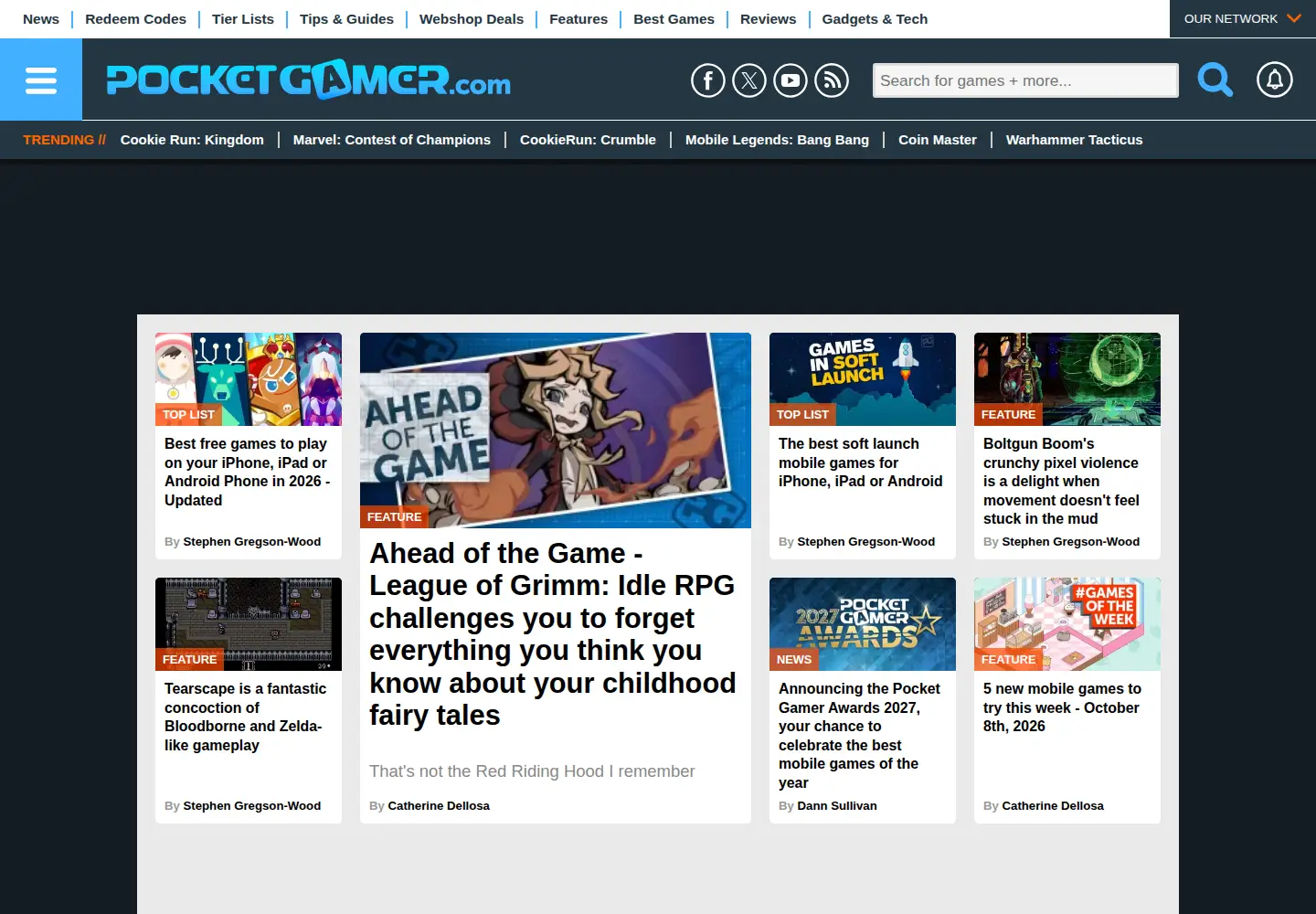Open the RSS feed icon
Image resolution: width=1316 pixels, height=914 pixels.
tap(832, 80)
